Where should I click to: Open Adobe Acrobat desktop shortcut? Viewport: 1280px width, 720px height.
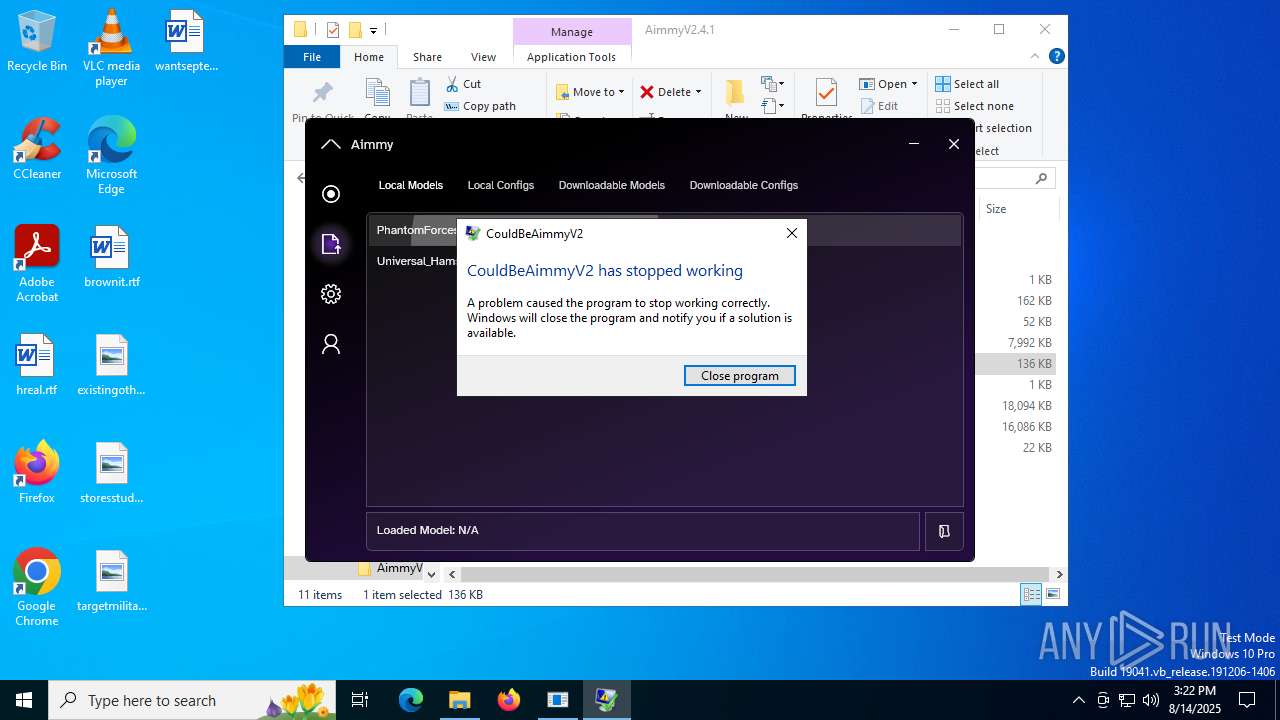click(37, 264)
